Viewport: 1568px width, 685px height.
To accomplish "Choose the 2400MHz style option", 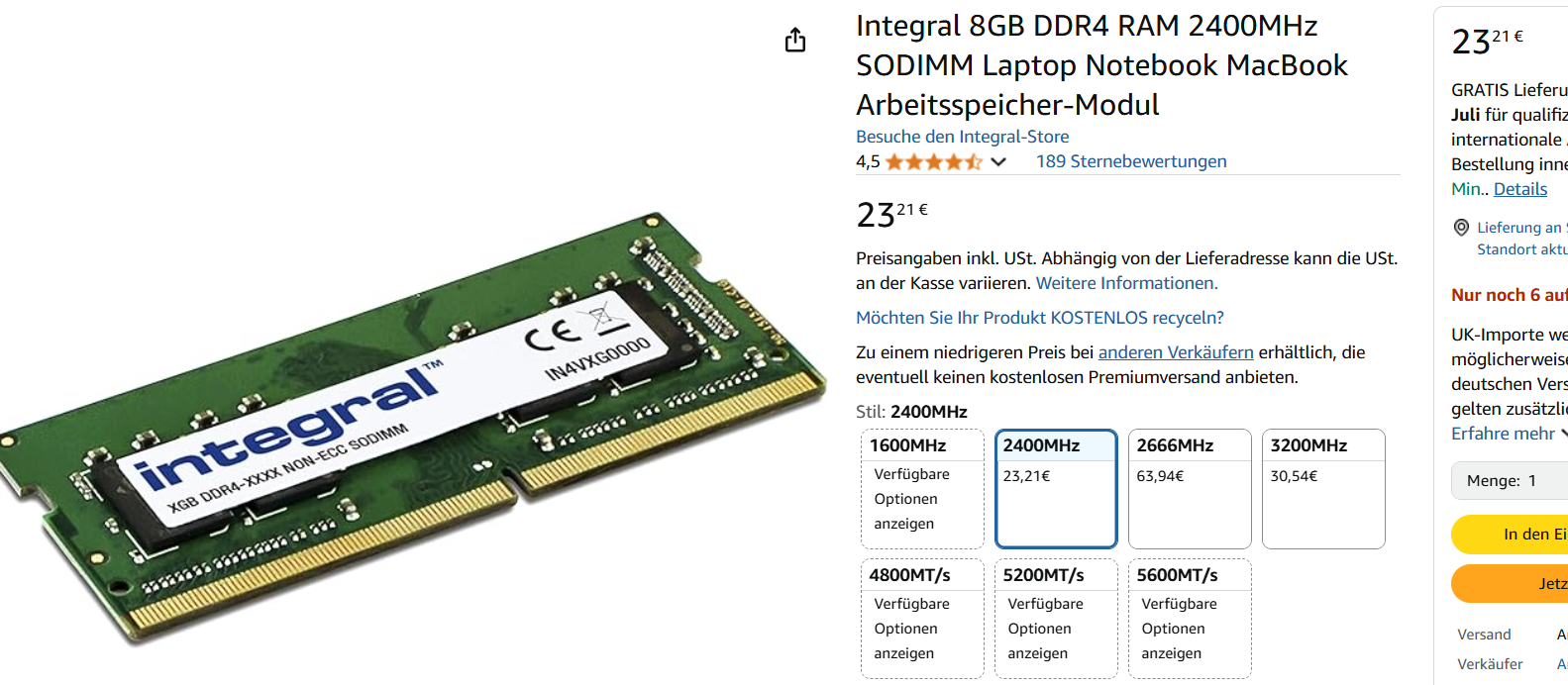I will (x=1056, y=489).
